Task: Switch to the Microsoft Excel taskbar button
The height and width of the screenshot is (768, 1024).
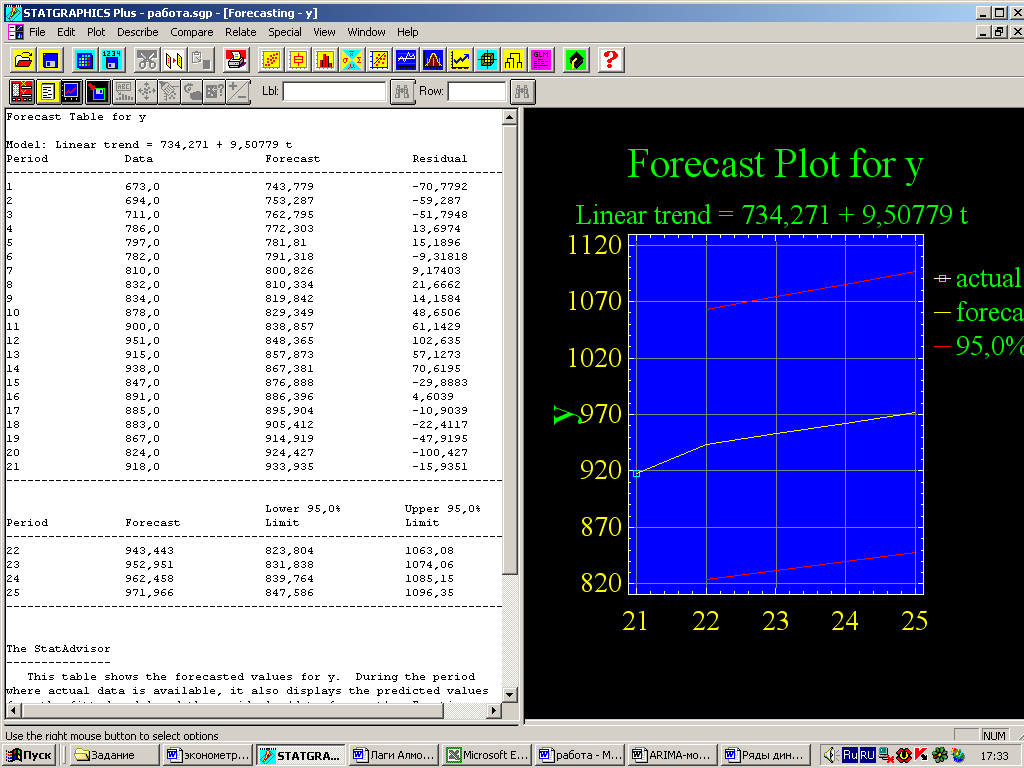Action: pyautogui.click(x=487, y=755)
